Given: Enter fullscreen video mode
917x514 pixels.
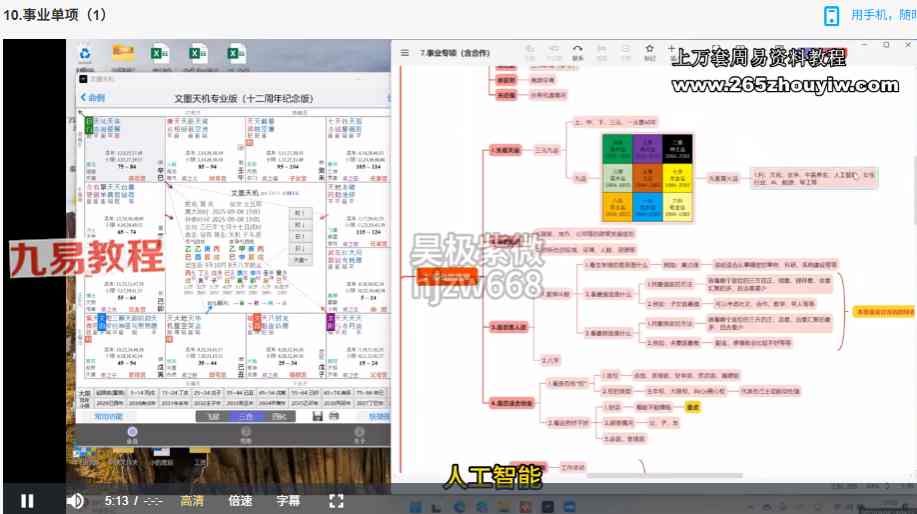Looking at the screenshot, I should [x=336, y=501].
